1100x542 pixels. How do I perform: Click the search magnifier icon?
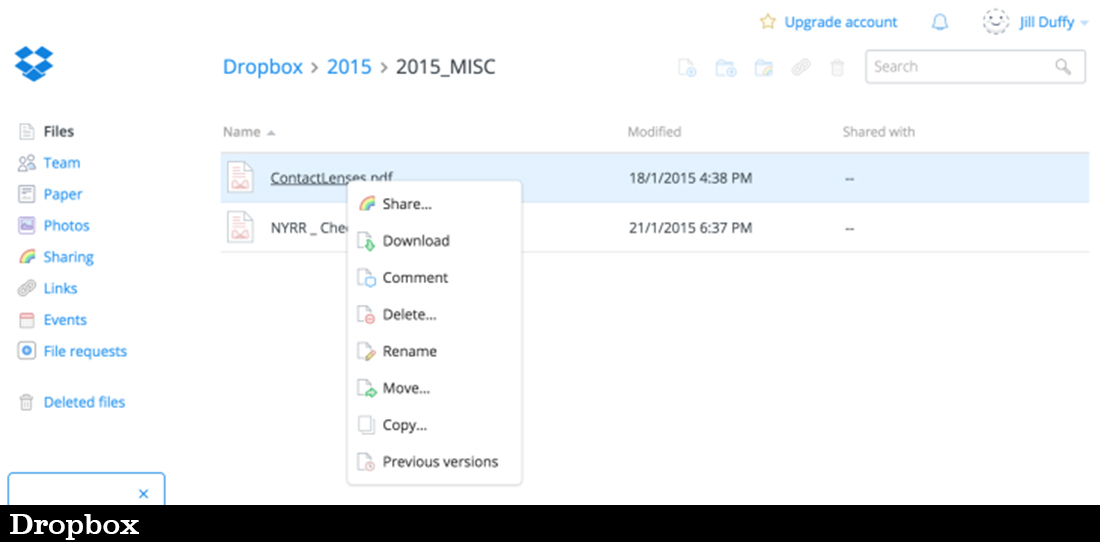(x=1064, y=67)
